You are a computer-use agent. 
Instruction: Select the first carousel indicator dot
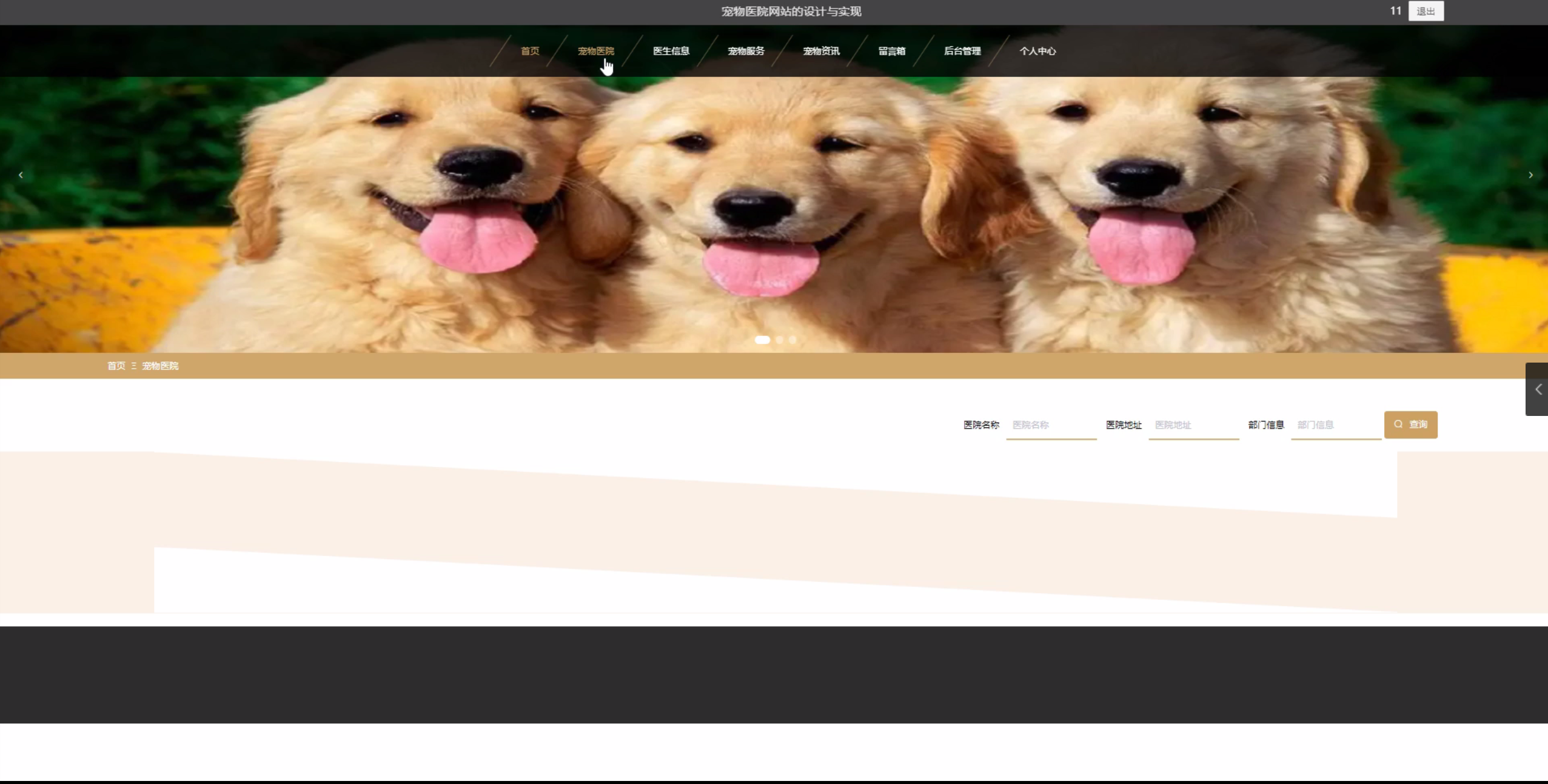point(762,340)
